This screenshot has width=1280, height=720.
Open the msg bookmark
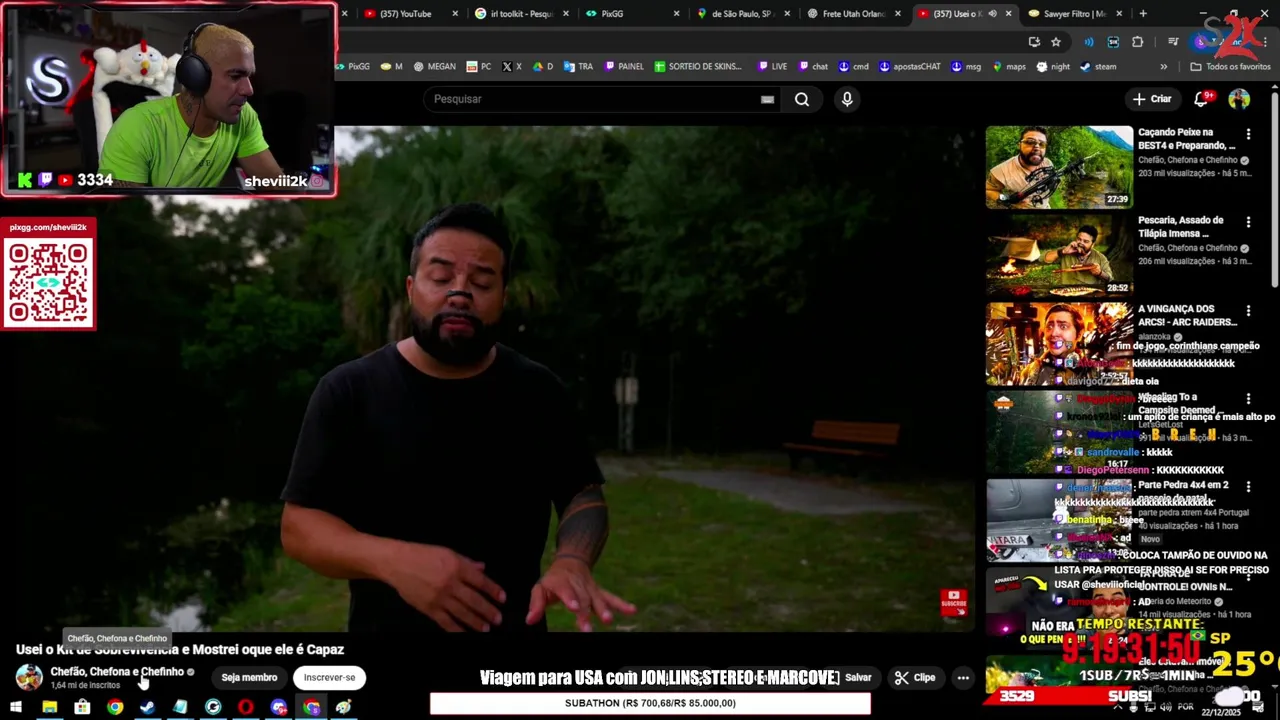[x=966, y=67]
